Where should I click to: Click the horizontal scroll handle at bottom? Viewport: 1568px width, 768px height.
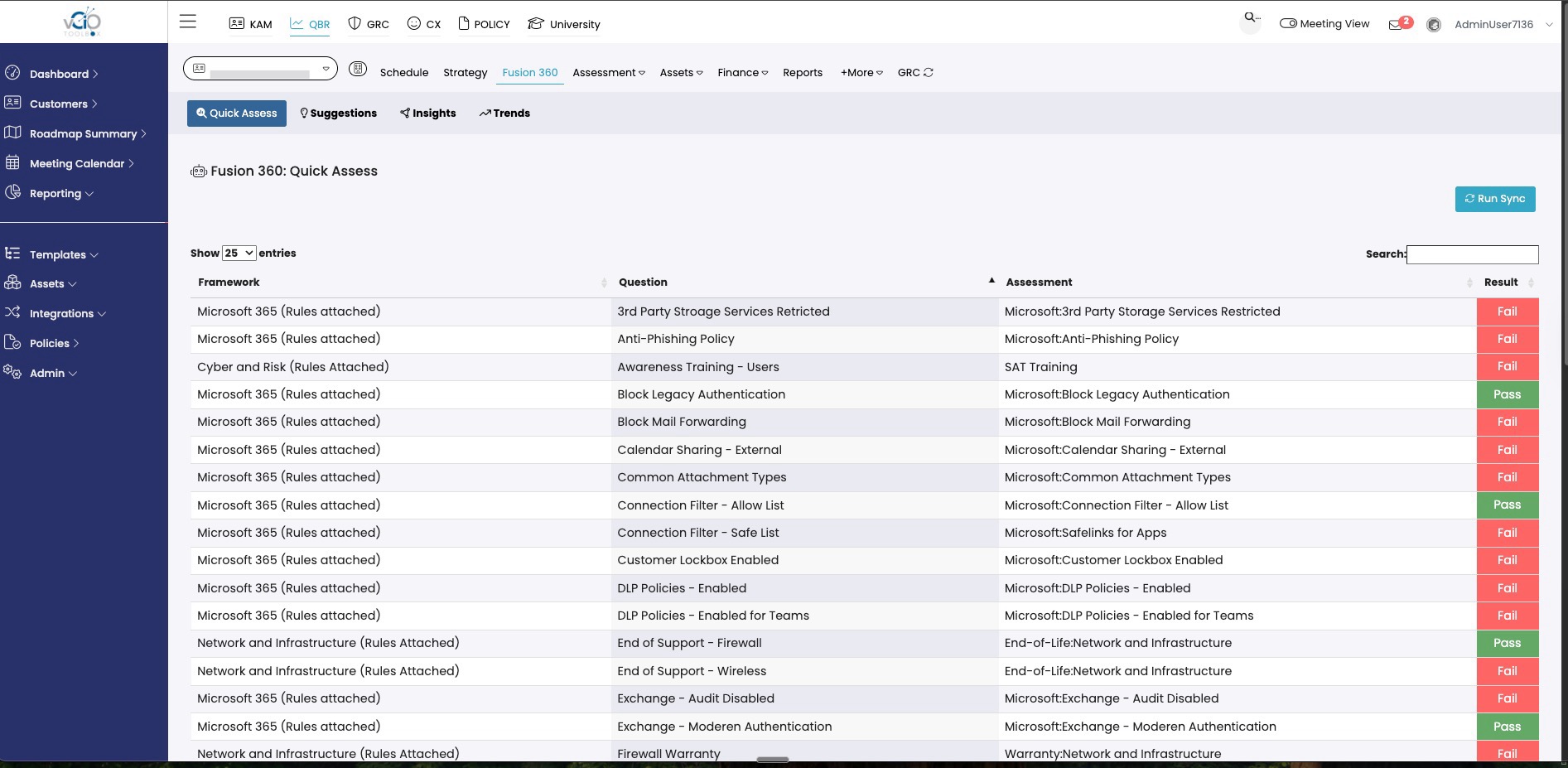tap(773, 759)
